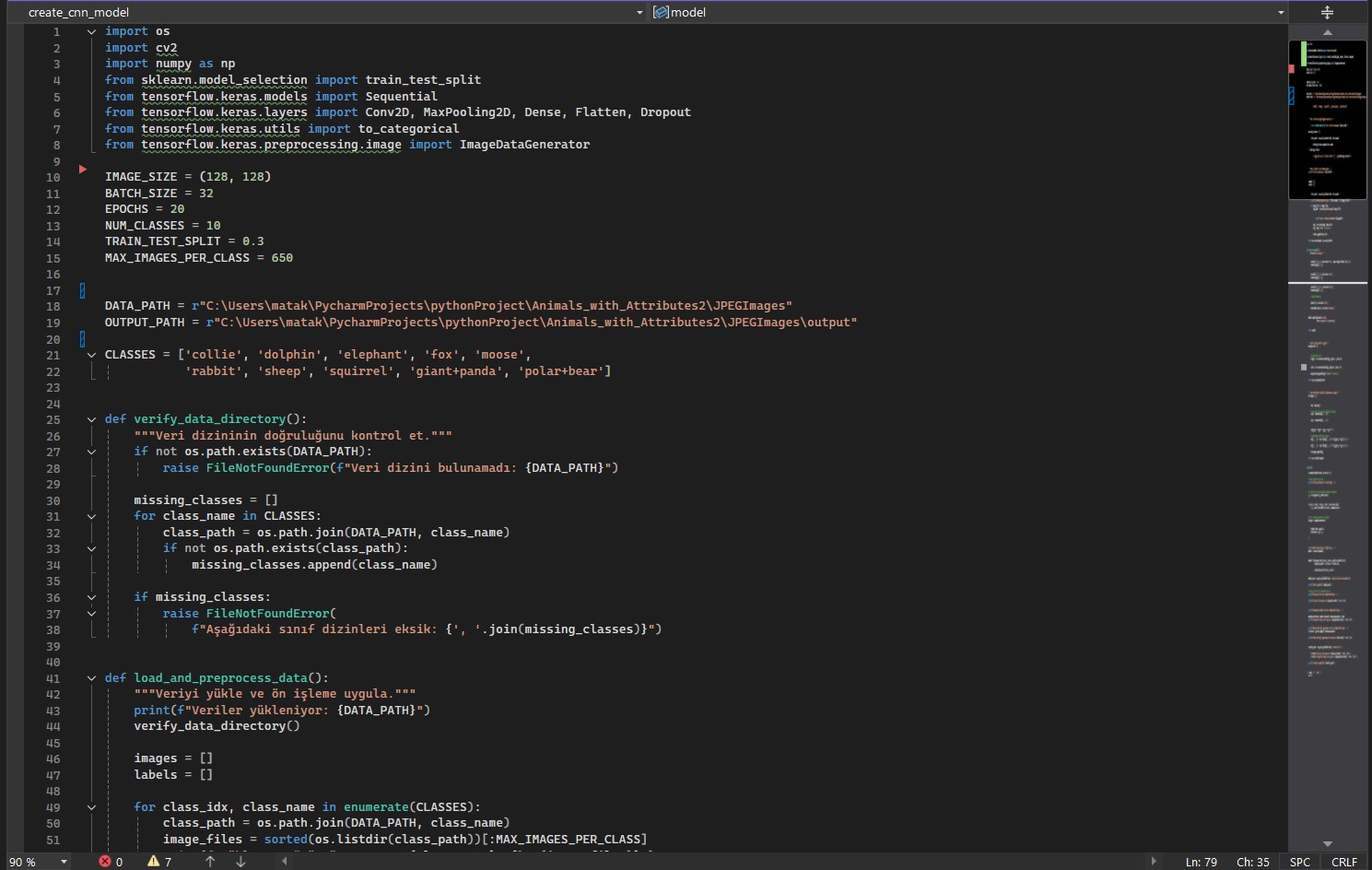Click the minimap code overview viewport
Image resolution: width=1372 pixels, height=870 pixels.
1327,120
